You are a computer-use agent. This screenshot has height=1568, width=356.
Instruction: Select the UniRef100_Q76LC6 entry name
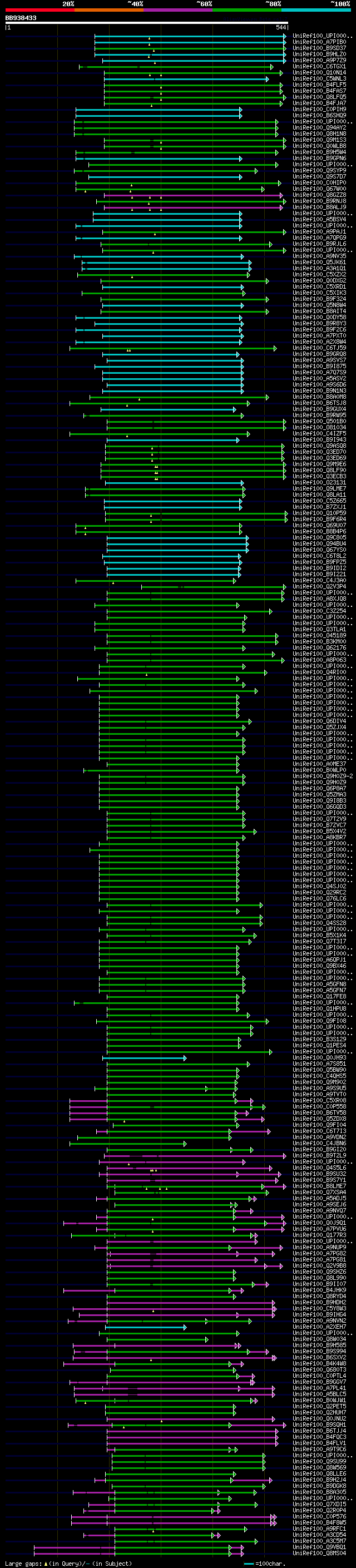coord(319,898)
